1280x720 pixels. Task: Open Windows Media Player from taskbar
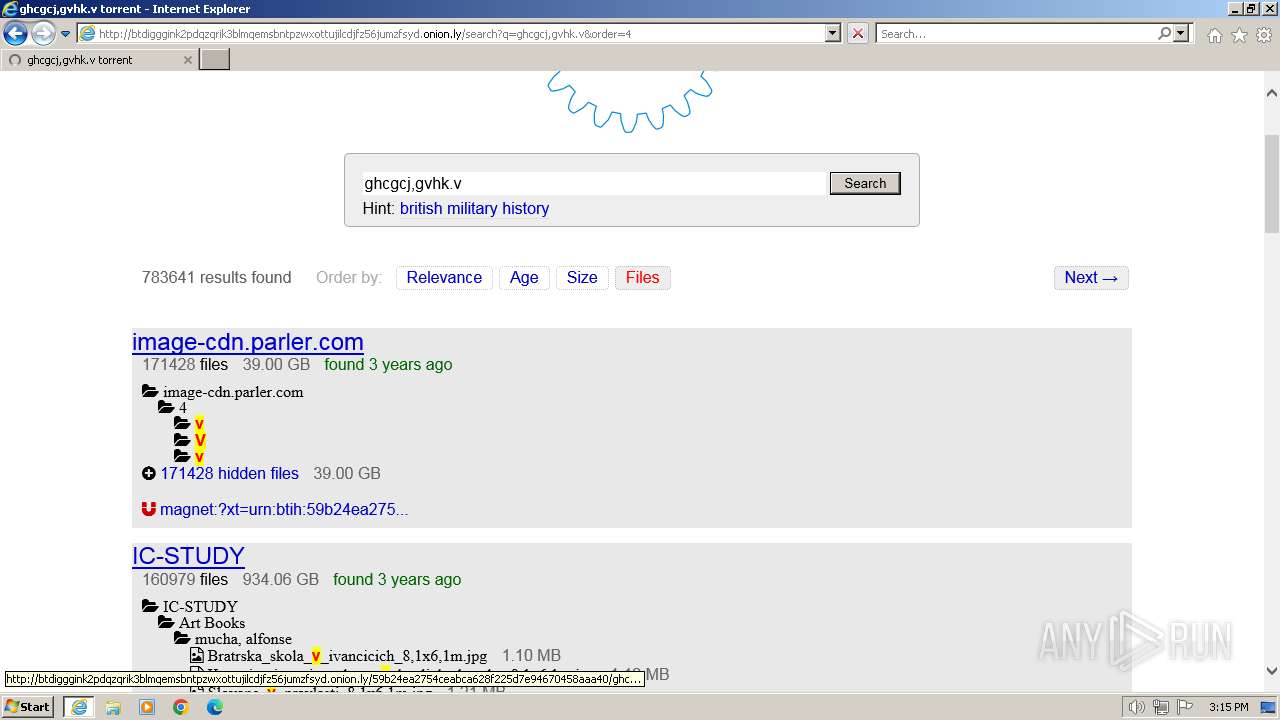[x=147, y=707]
